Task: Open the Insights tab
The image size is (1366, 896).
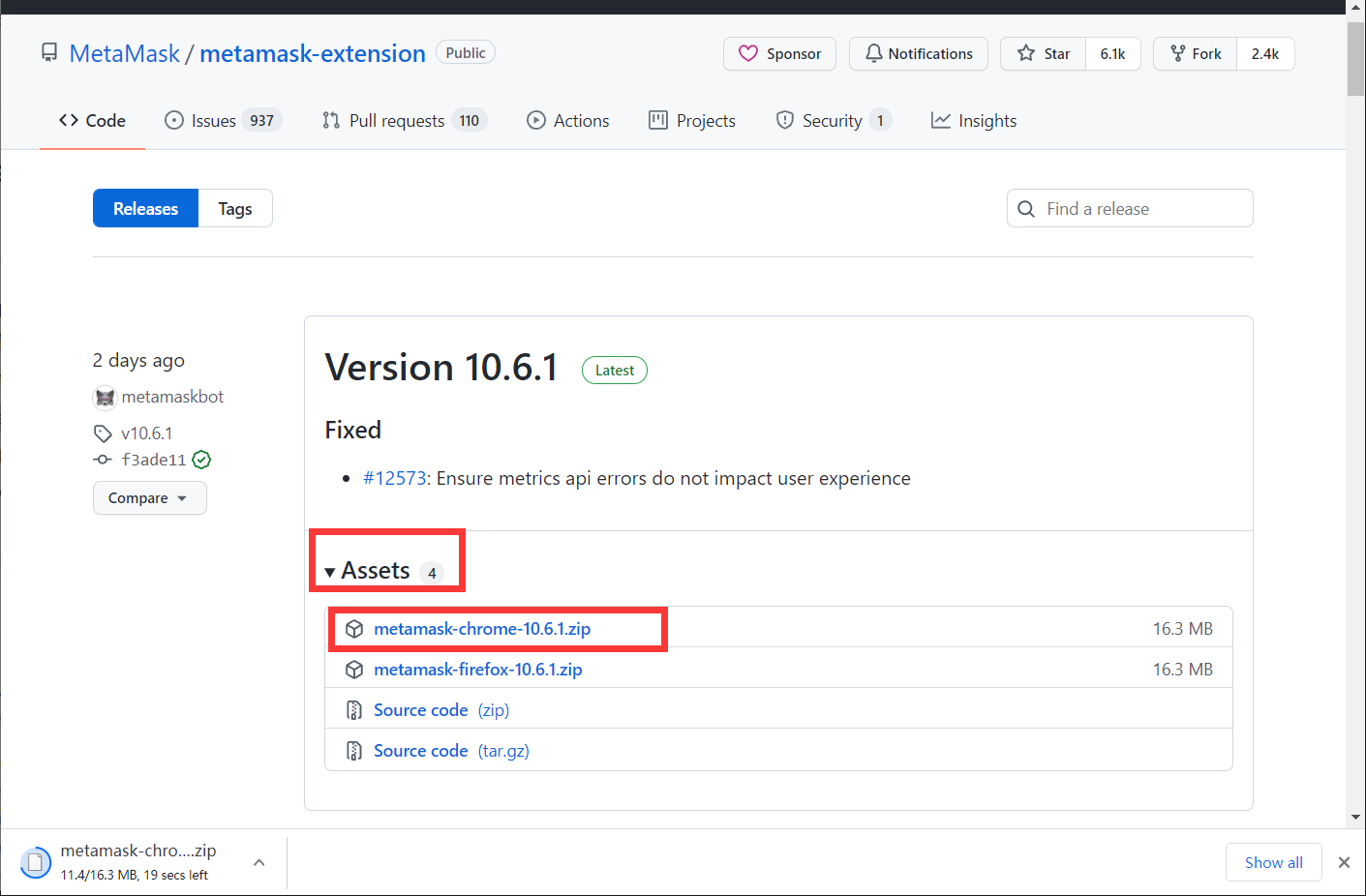Action: [x=974, y=121]
